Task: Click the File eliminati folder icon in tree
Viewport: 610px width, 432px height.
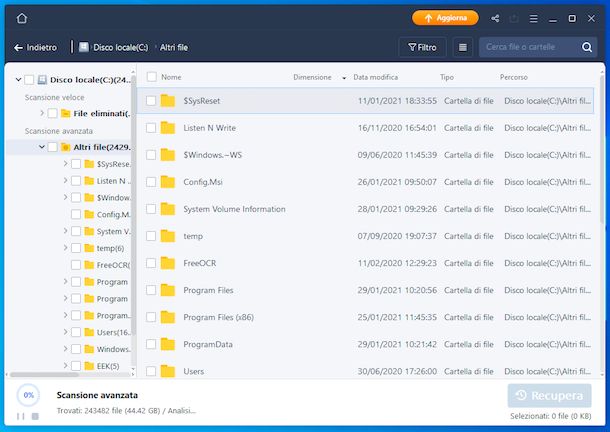Action: (66, 113)
